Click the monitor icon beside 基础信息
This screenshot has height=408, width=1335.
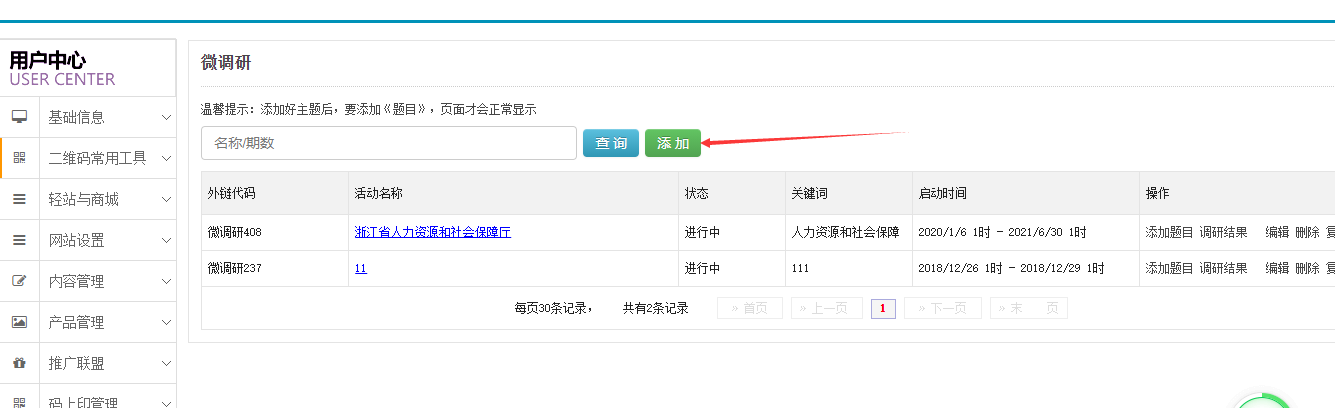[x=19, y=117]
